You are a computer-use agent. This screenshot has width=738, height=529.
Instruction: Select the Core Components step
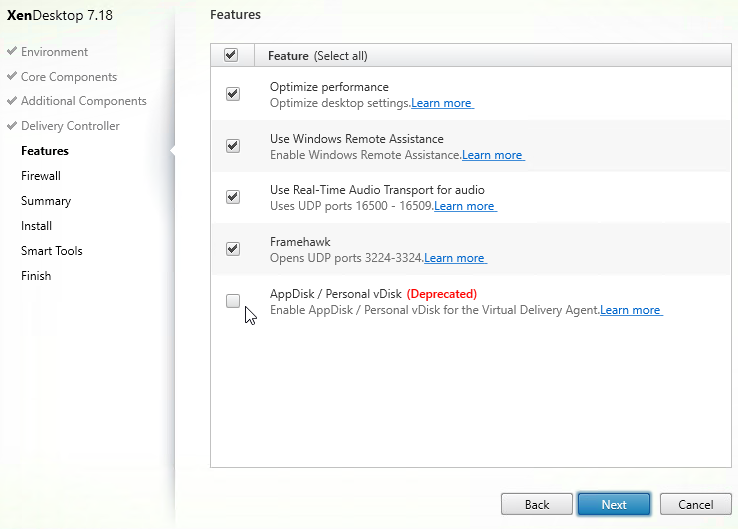pos(69,77)
